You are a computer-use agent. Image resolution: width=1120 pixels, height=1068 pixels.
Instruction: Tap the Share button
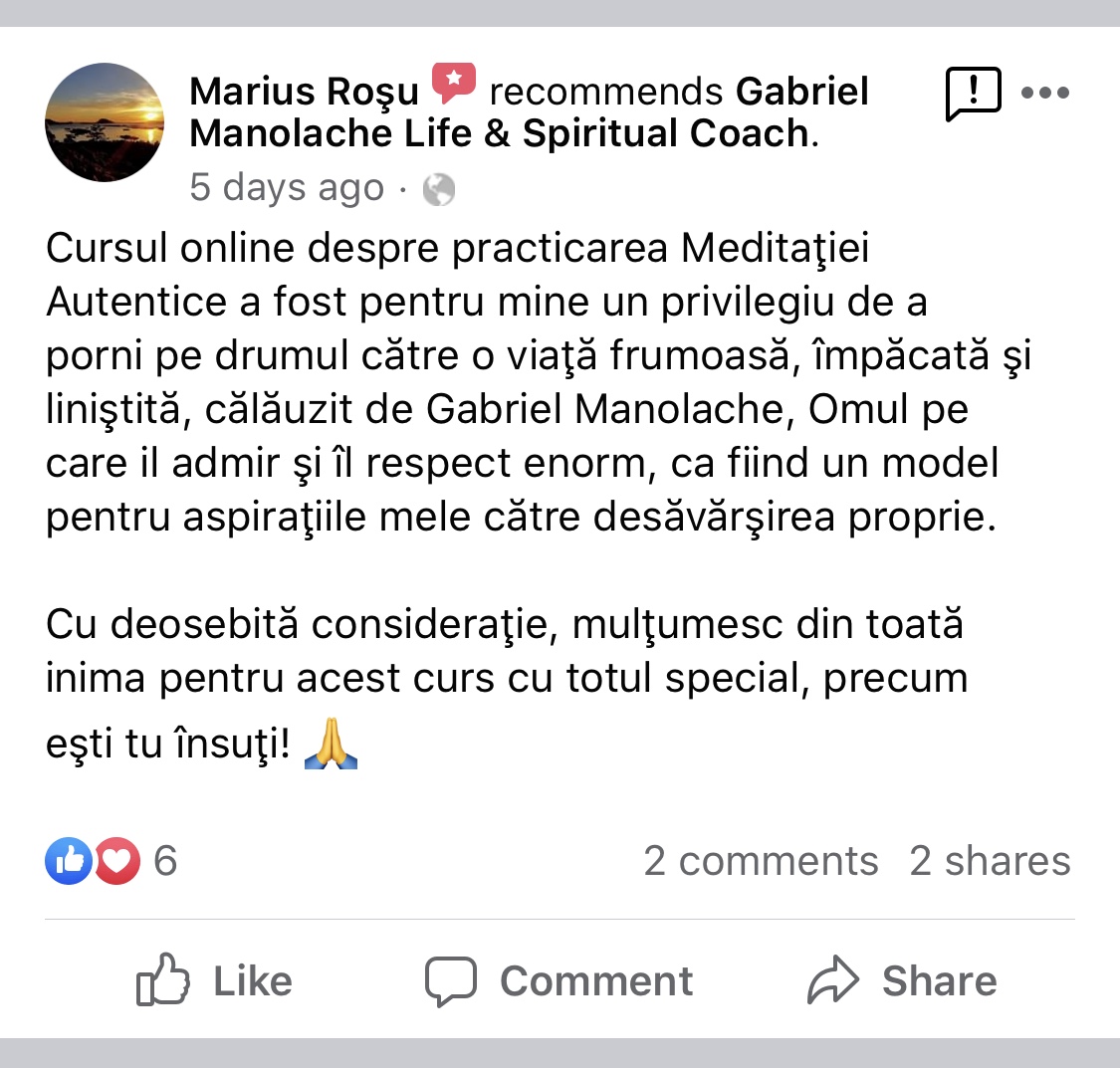pos(902,980)
